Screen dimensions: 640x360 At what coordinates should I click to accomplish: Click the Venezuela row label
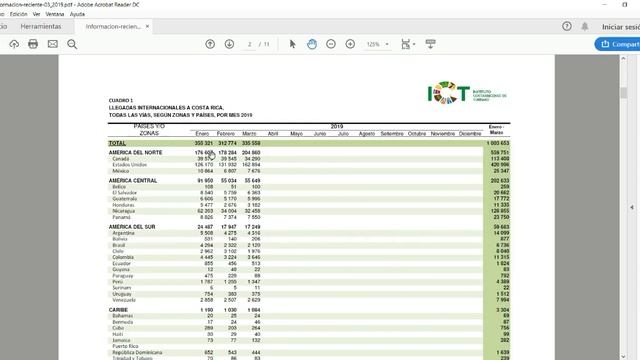(x=124, y=300)
